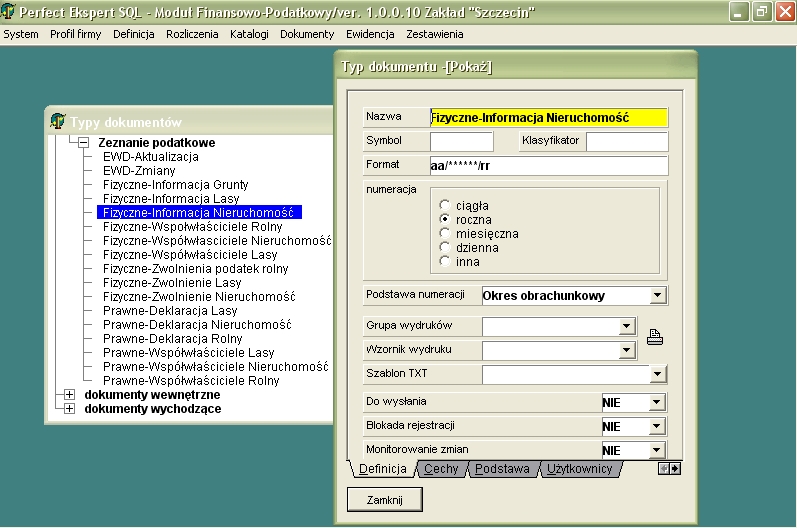Select Fizyczne-Współwłaściciele Nieruchomość tree item
Screen dimensions: 797x528
coord(217,240)
